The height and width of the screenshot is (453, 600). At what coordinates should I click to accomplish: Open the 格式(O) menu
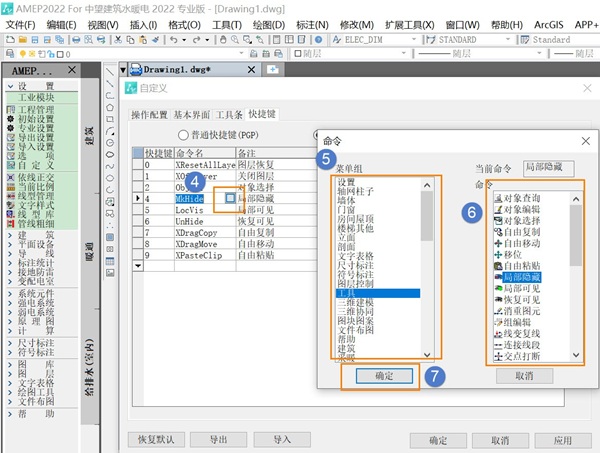184,25
